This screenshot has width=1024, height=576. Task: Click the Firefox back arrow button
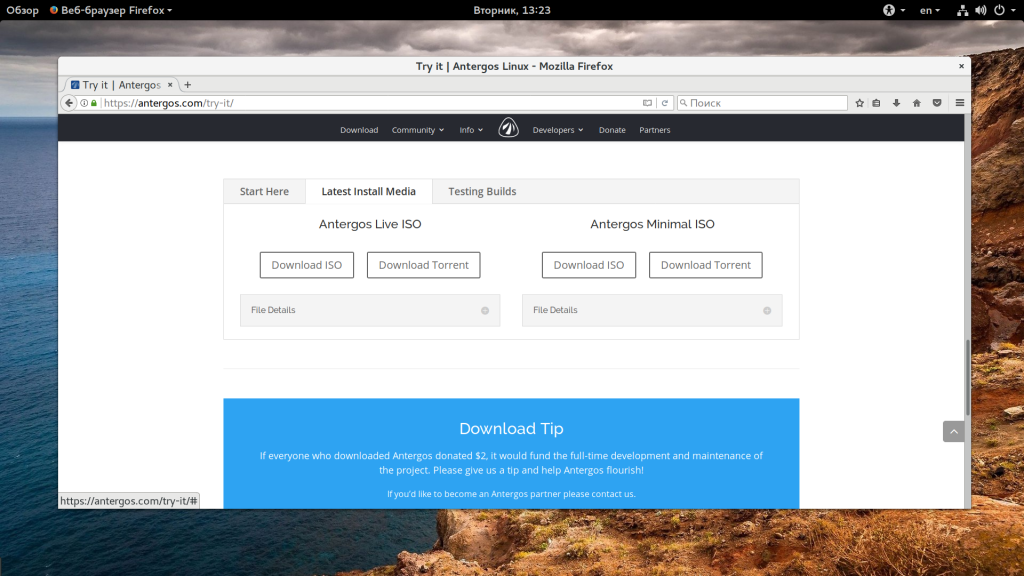pyautogui.click(x=69, y=103)
